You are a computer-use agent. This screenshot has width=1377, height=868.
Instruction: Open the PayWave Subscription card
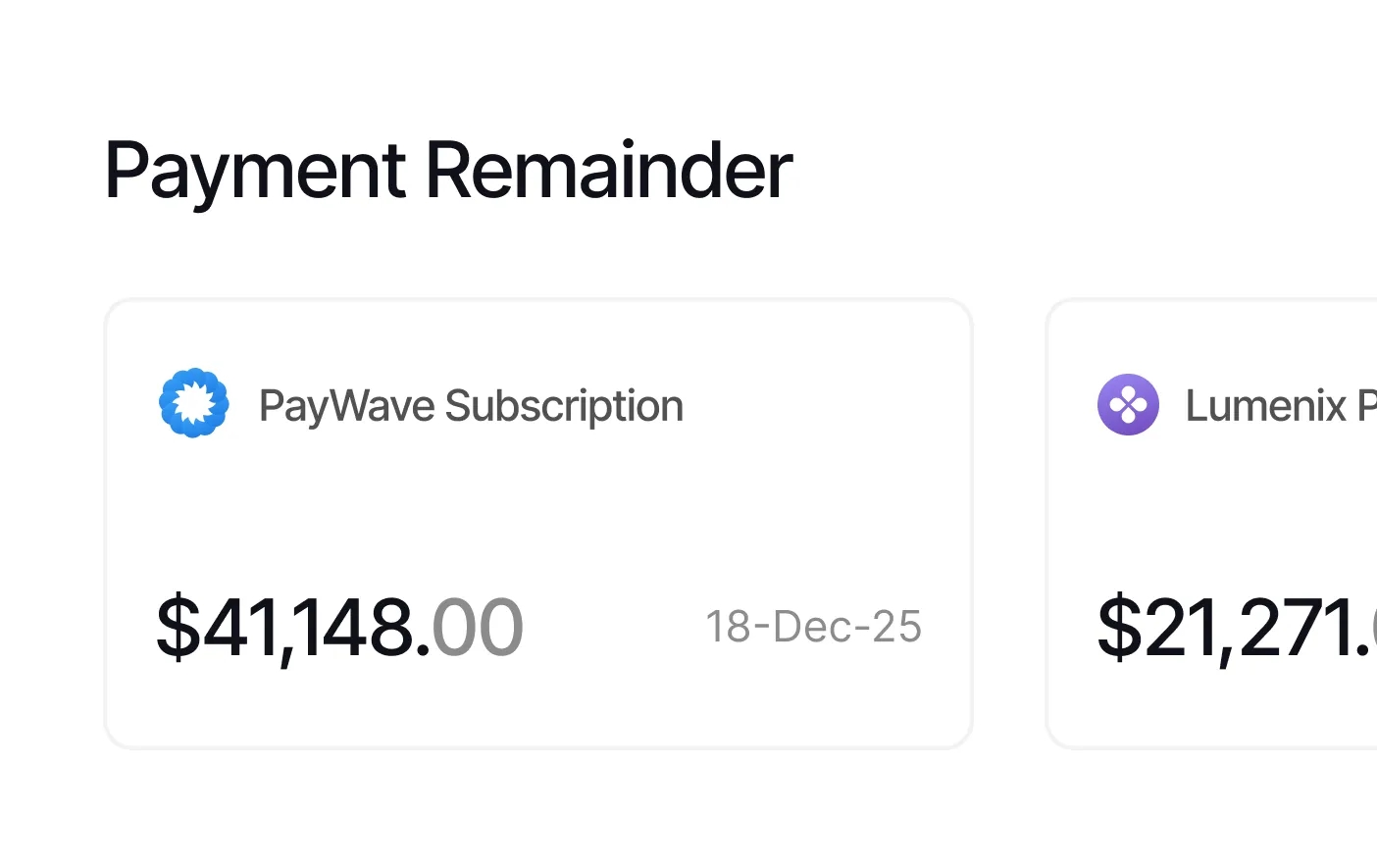(x=538, y=524)
